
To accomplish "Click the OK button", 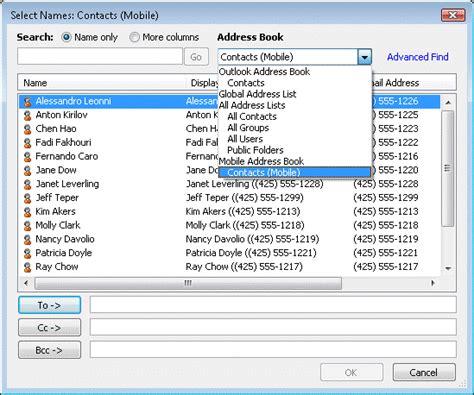I will click(351, 372).
